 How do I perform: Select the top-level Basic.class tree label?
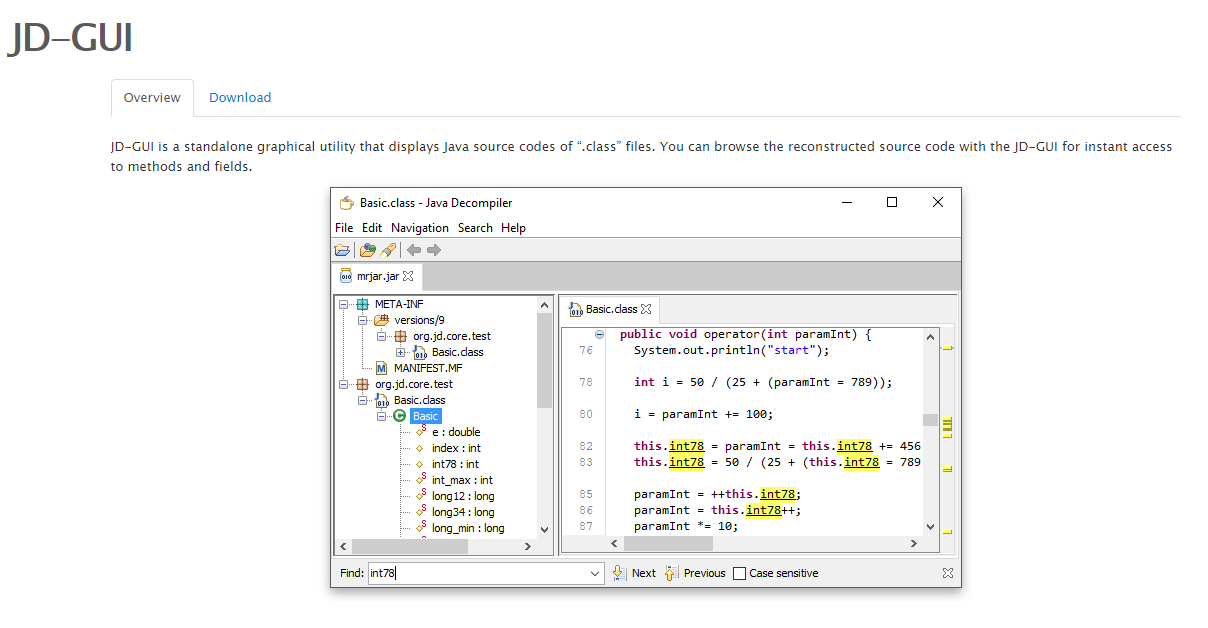pyautogui.click(x=420, y=400)
